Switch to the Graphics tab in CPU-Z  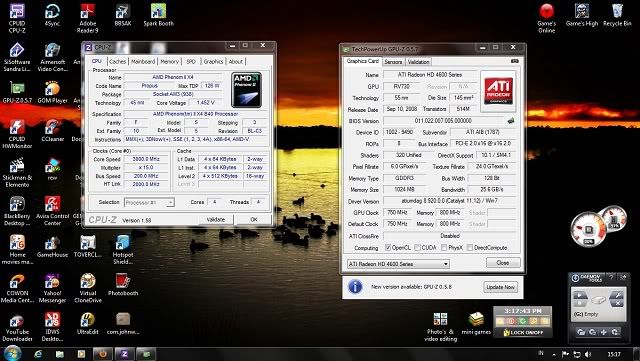213,61
